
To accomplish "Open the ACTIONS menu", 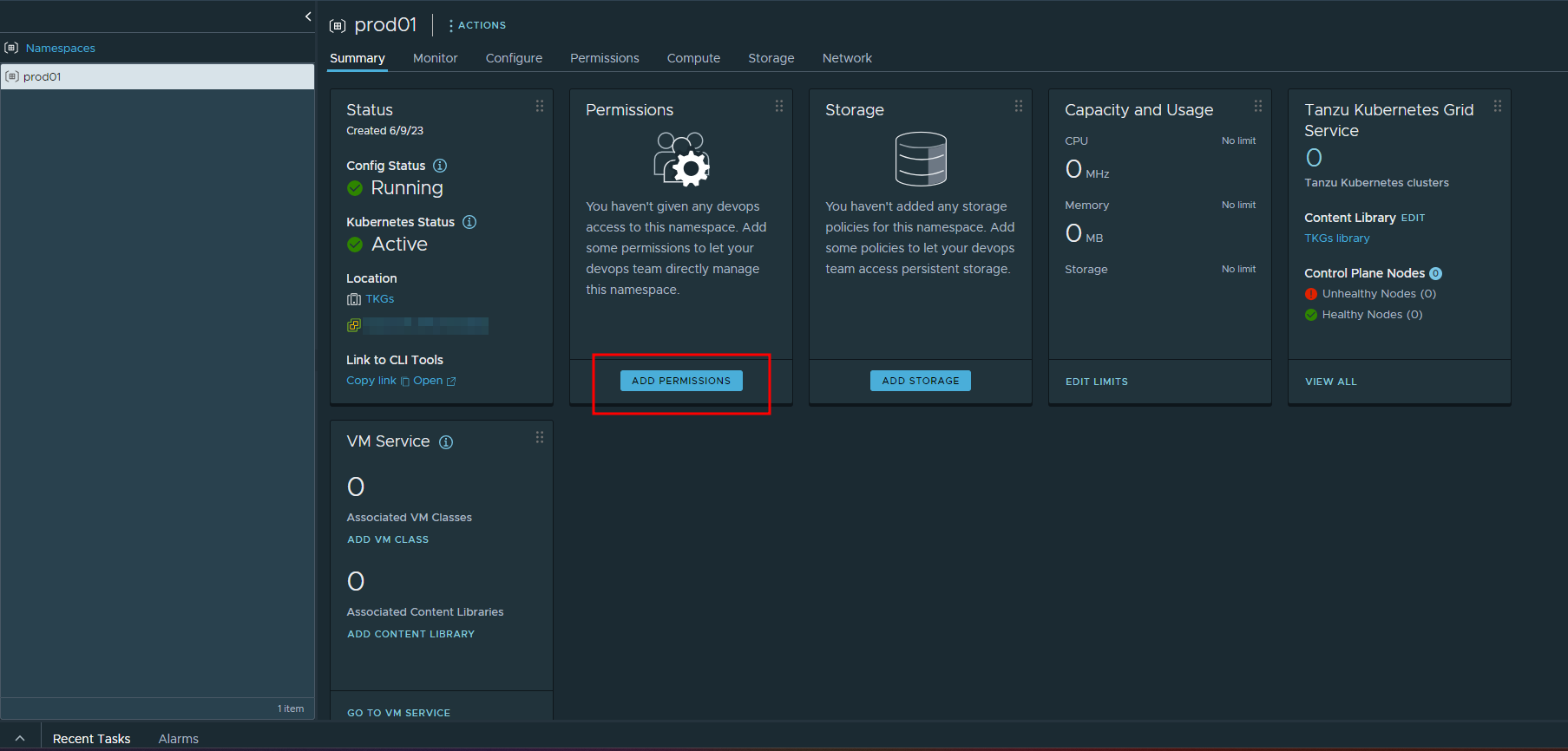I will point(477,25).
